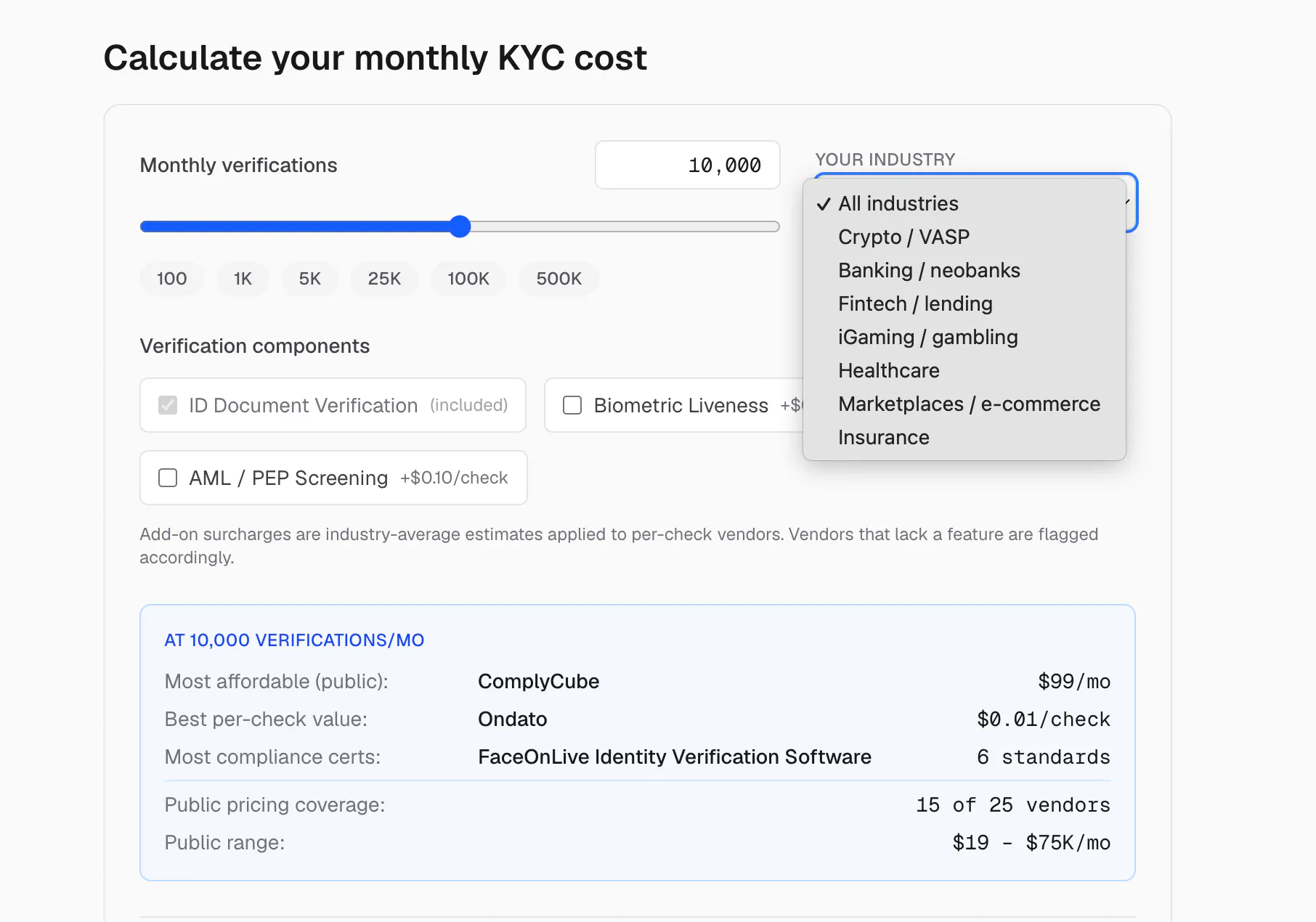Pick the 100K preset chip

pos(468,279)
